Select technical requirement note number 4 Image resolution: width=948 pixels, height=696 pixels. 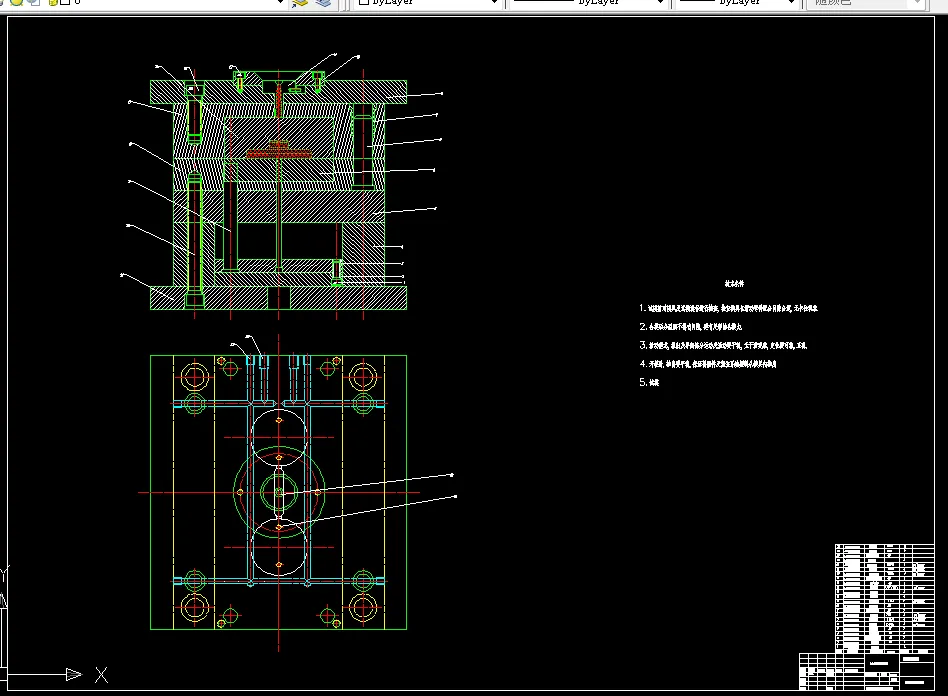[x=707, y=364]
